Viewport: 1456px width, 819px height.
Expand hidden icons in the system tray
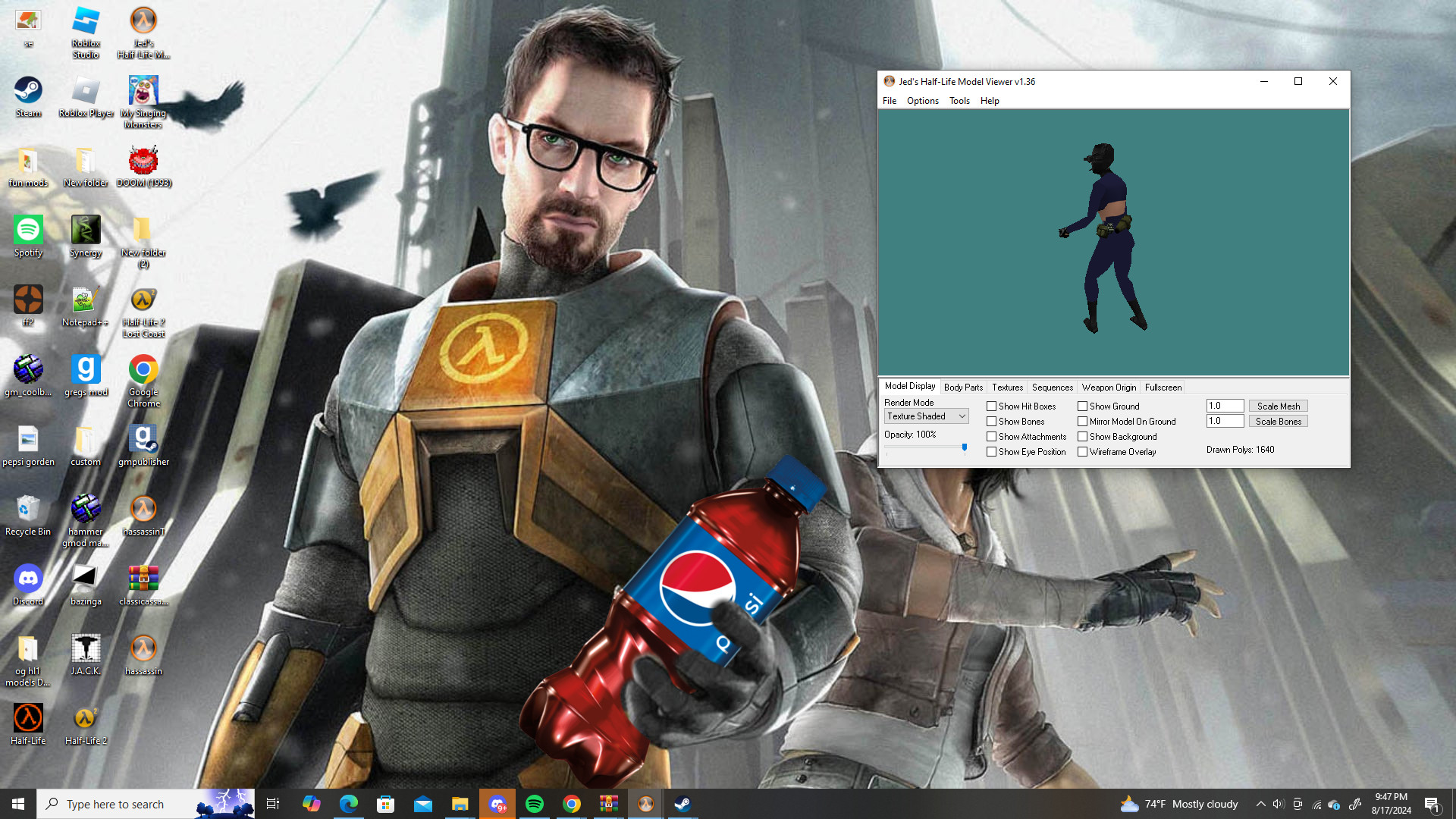pos(1260,803)
